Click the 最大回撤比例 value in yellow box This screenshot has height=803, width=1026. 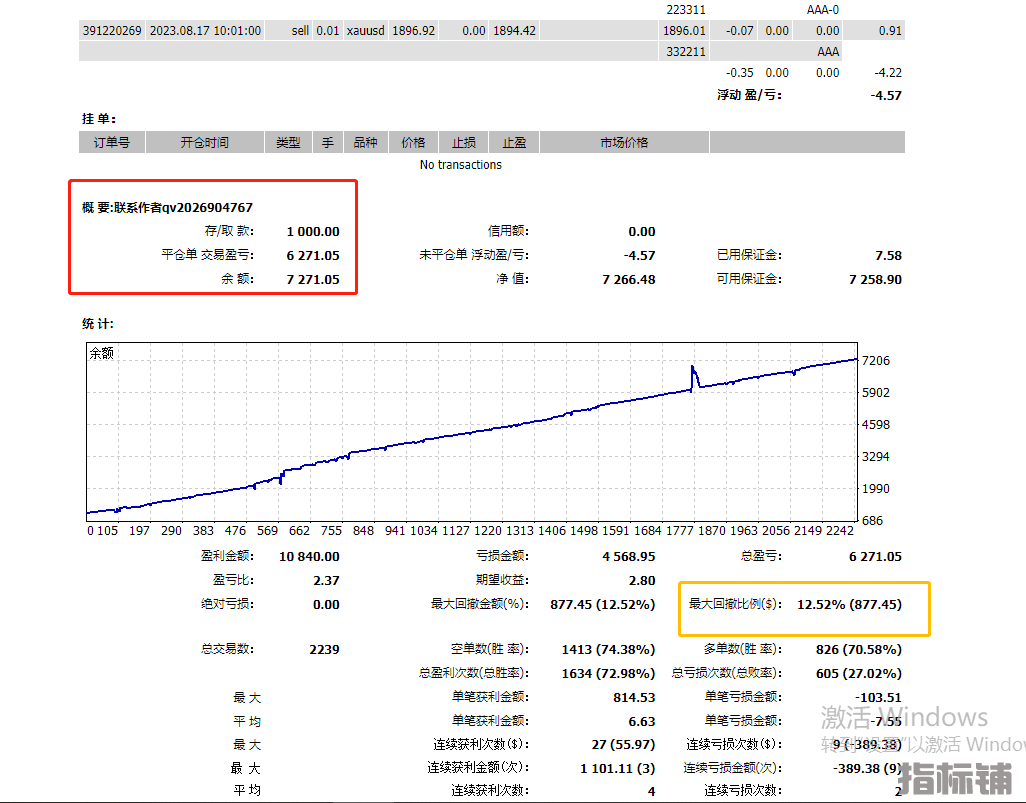[x=849, y=605]
